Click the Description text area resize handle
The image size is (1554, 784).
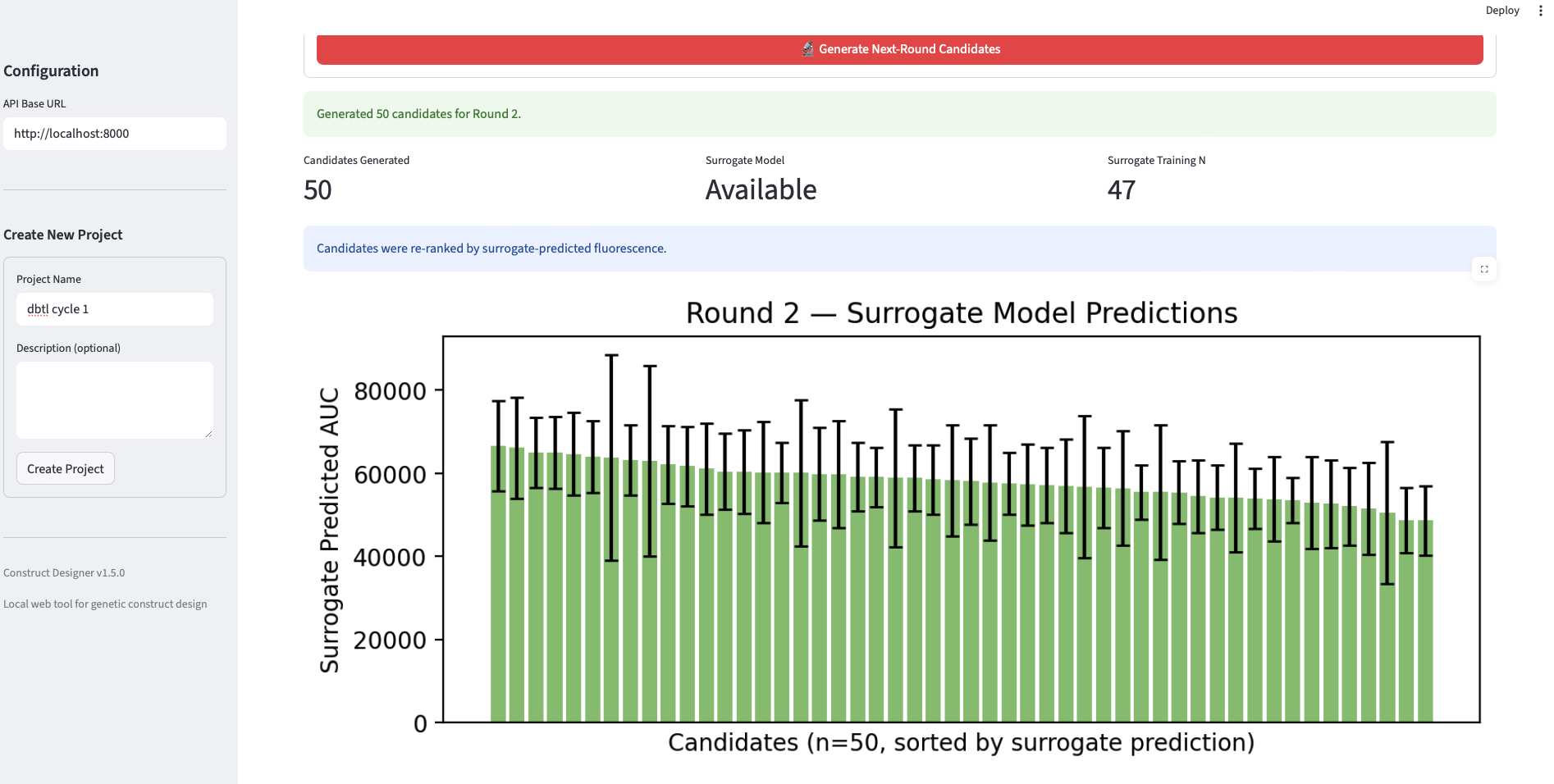click(x=208, y=434)
